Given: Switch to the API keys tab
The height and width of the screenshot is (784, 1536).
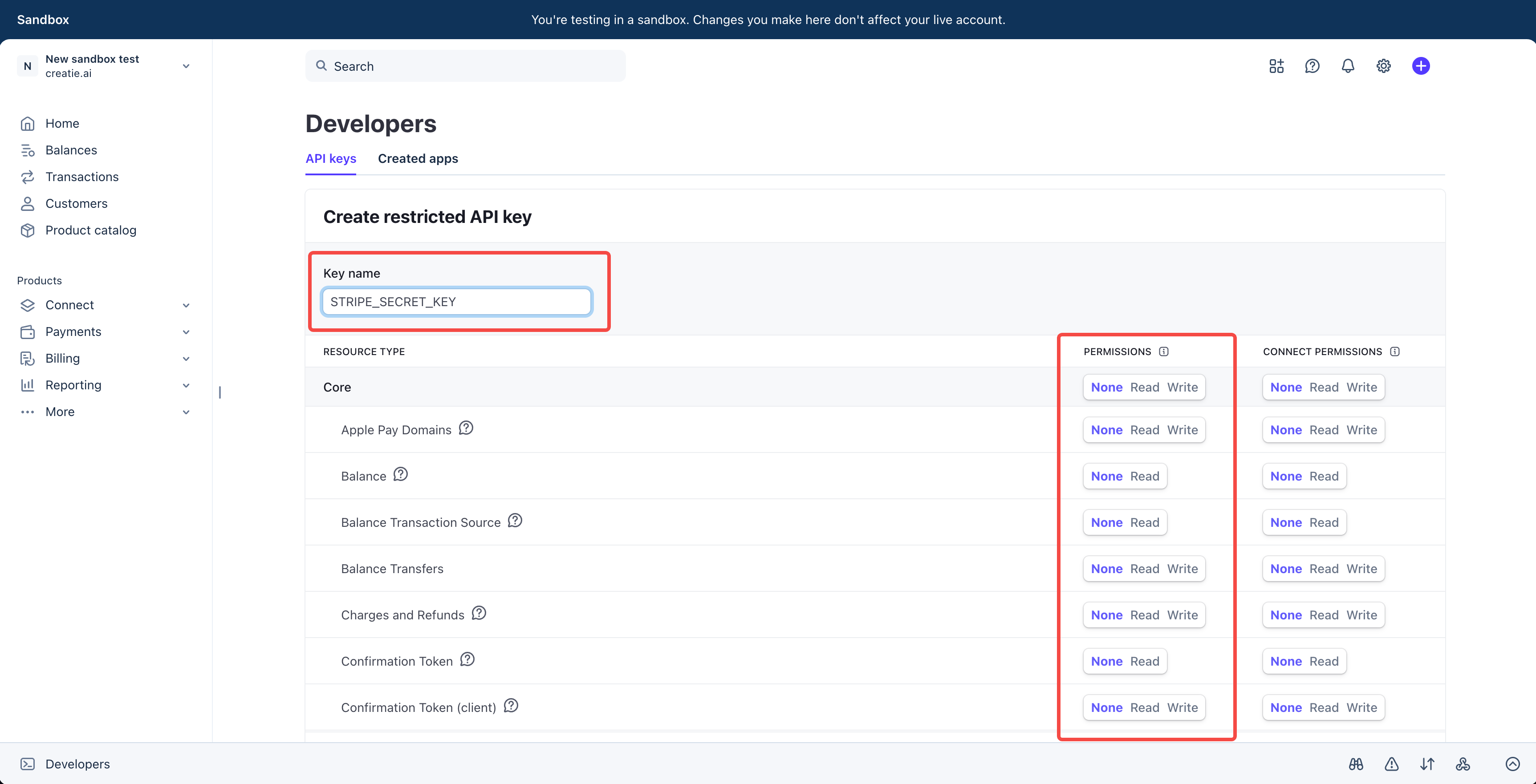Looking at the screenshot, I should click(x=330, y=158).
